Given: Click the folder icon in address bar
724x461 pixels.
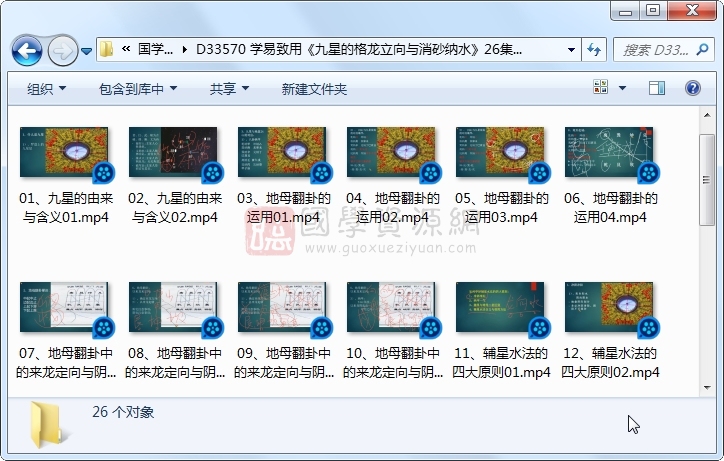Looking at the screenshot, I should (107, 49).
